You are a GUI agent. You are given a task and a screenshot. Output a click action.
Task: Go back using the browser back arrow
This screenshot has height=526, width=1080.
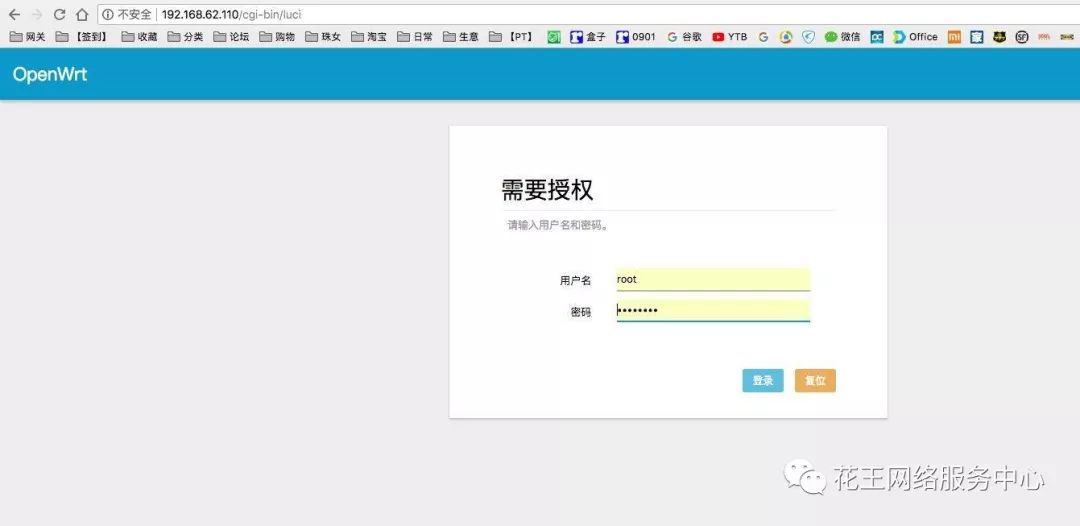click(x=14, y=14)
